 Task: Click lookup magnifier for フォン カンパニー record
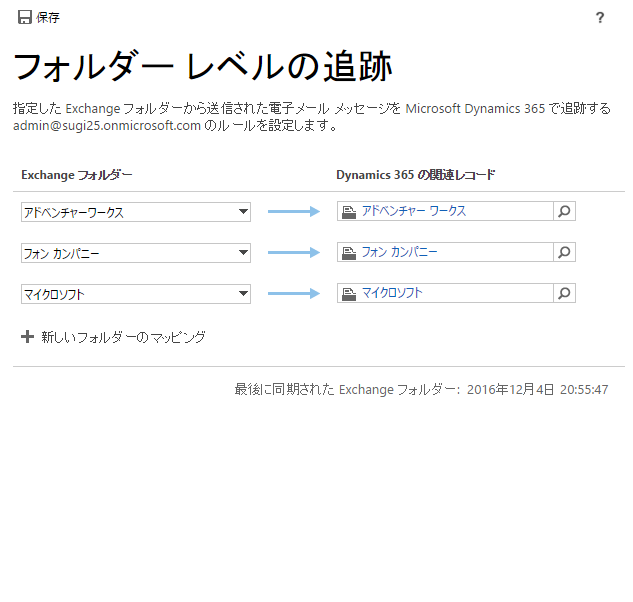pyautogui.click(x=564, y=252)
